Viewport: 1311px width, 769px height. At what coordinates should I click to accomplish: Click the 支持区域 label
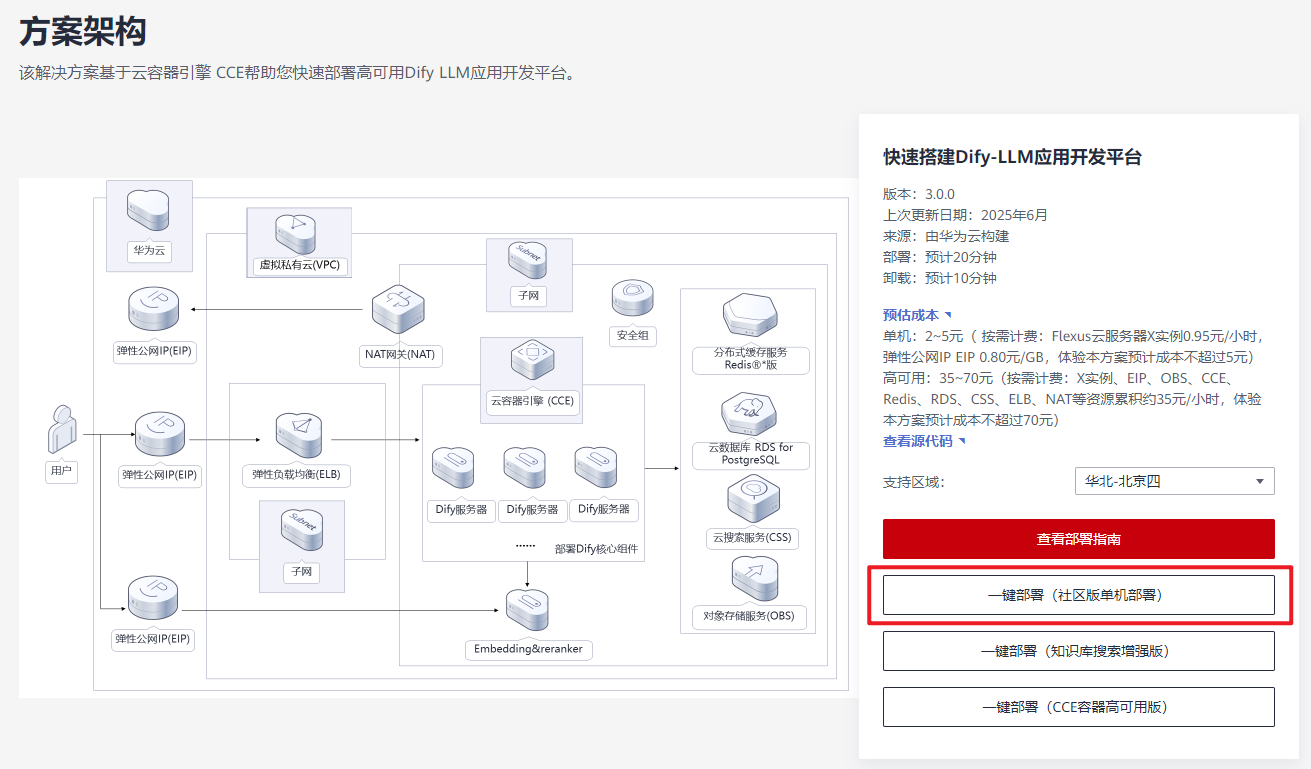(913, 482)
